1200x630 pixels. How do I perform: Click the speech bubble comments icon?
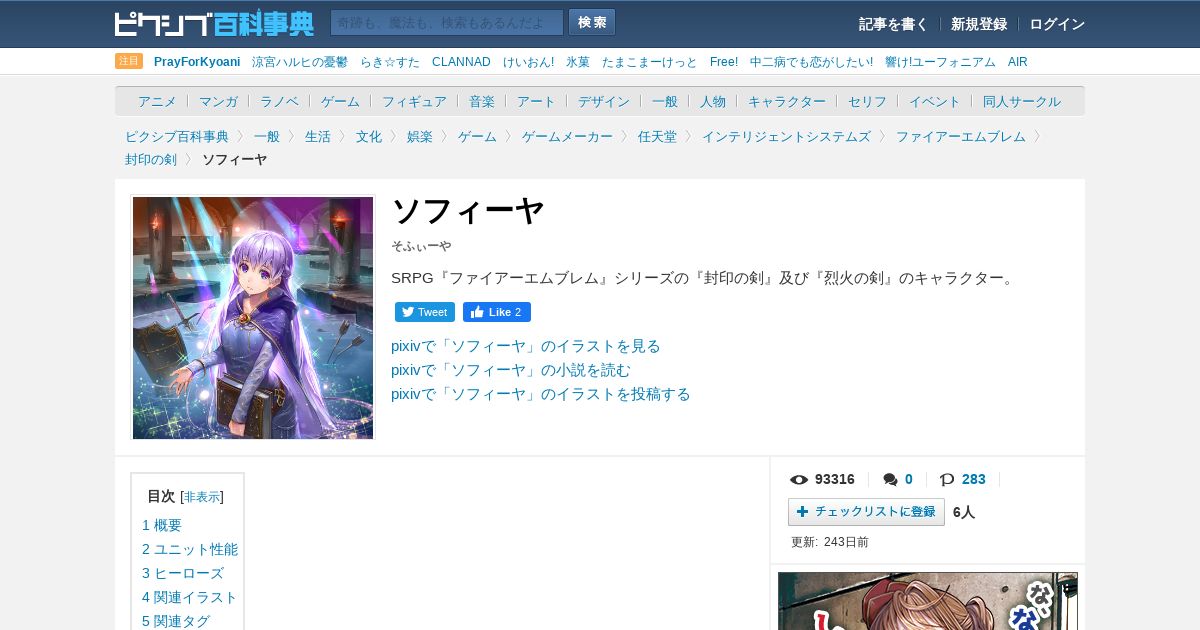pos(890,480)
